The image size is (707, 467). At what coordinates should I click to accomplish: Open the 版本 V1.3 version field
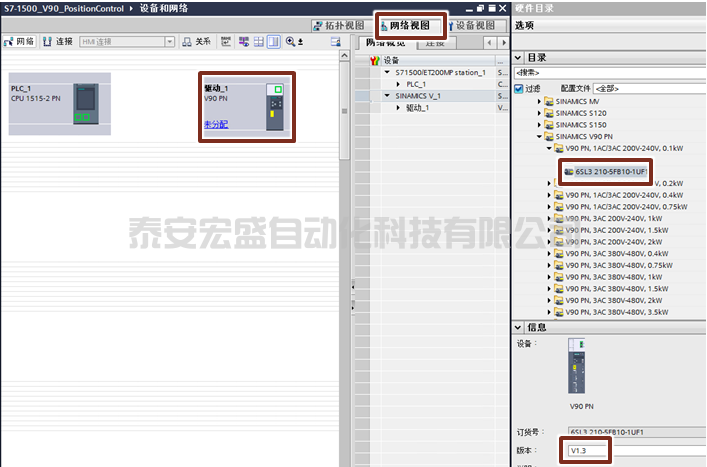coord(636,450)
